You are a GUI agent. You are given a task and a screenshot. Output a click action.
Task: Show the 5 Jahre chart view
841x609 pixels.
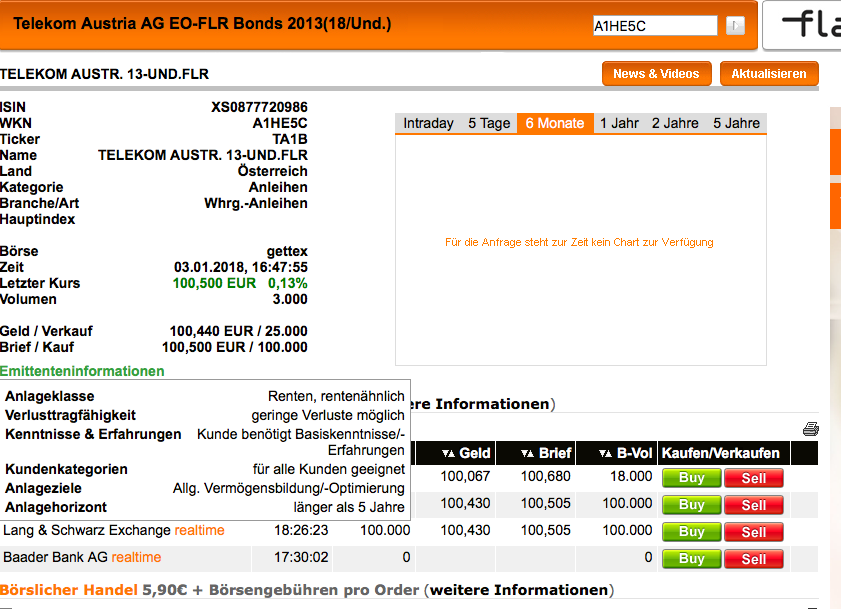tap(736, 123)
